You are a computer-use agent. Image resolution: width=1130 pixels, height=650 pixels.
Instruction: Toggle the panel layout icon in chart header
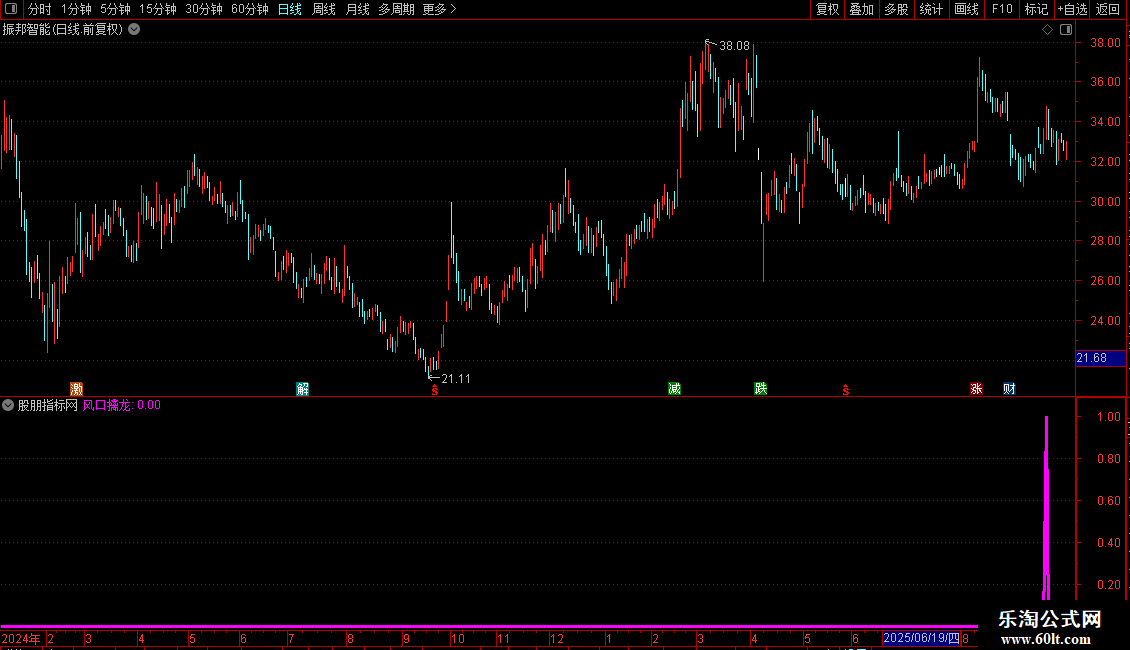1066,30
